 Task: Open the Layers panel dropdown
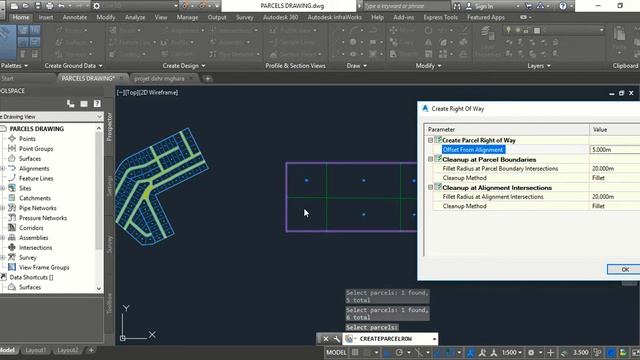[x=539, y=66]
